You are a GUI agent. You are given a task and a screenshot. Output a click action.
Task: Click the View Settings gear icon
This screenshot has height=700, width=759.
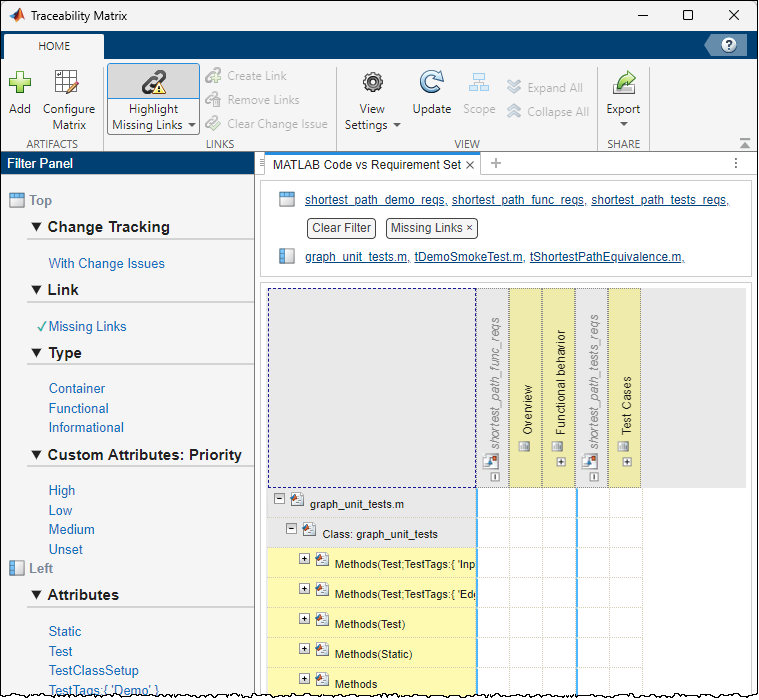tap(372, 84)
